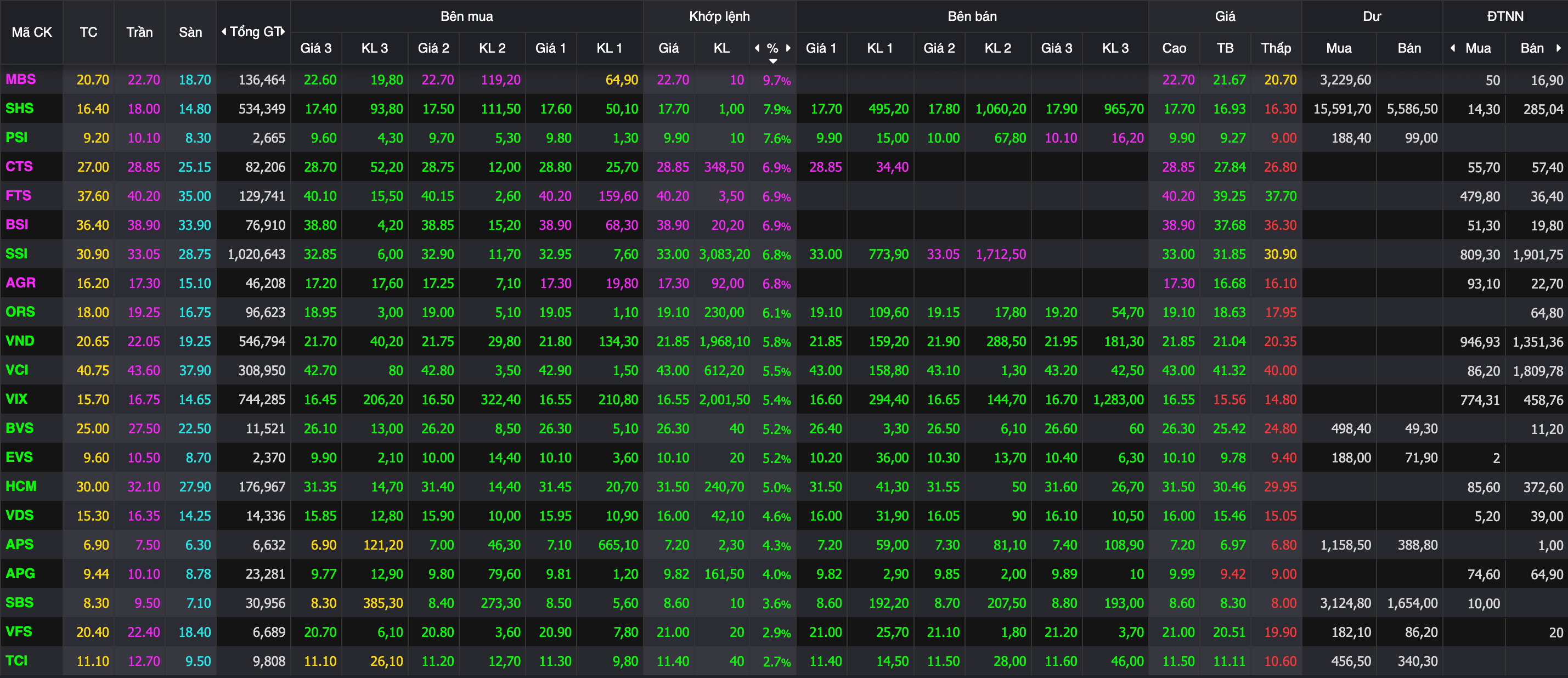Click the ĐTNN group header

(1505, 16)
